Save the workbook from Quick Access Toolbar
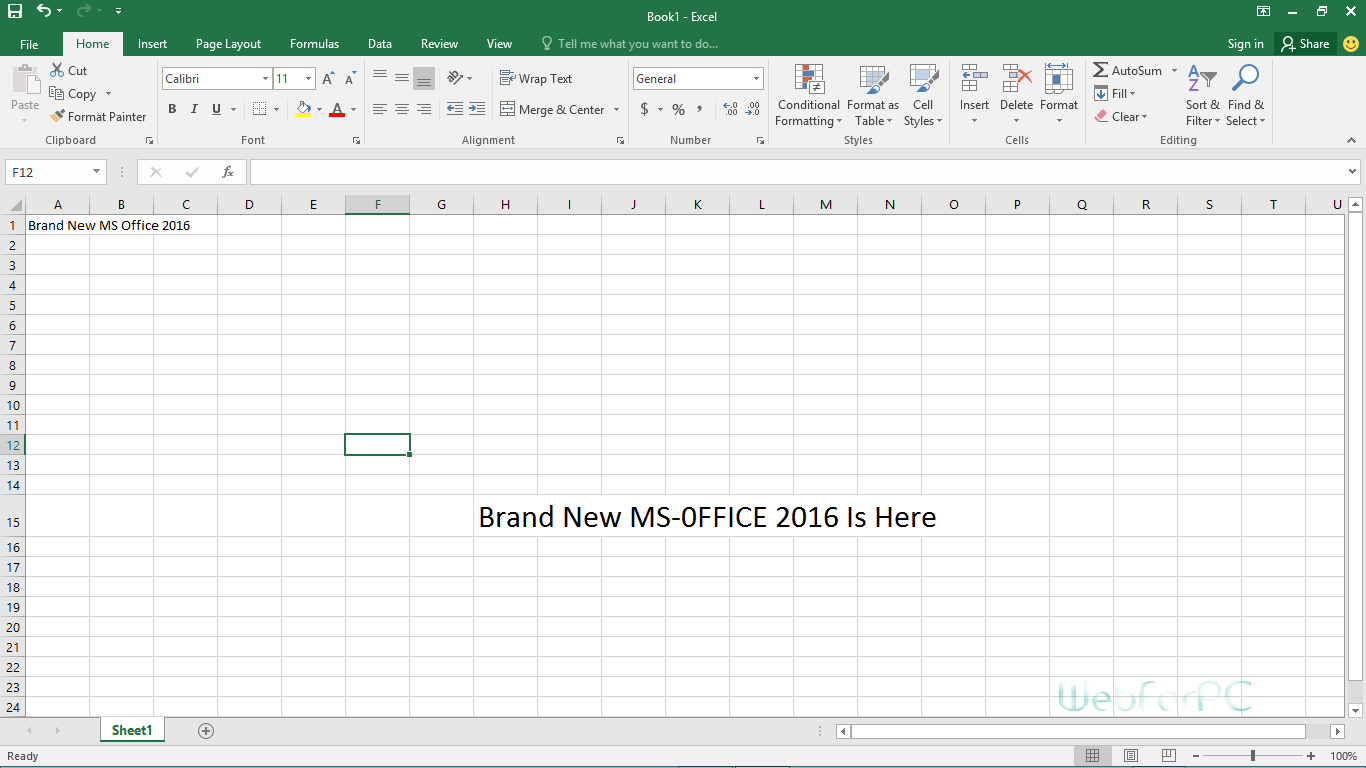Screen dimensions: 1366x768 (15, 11)
